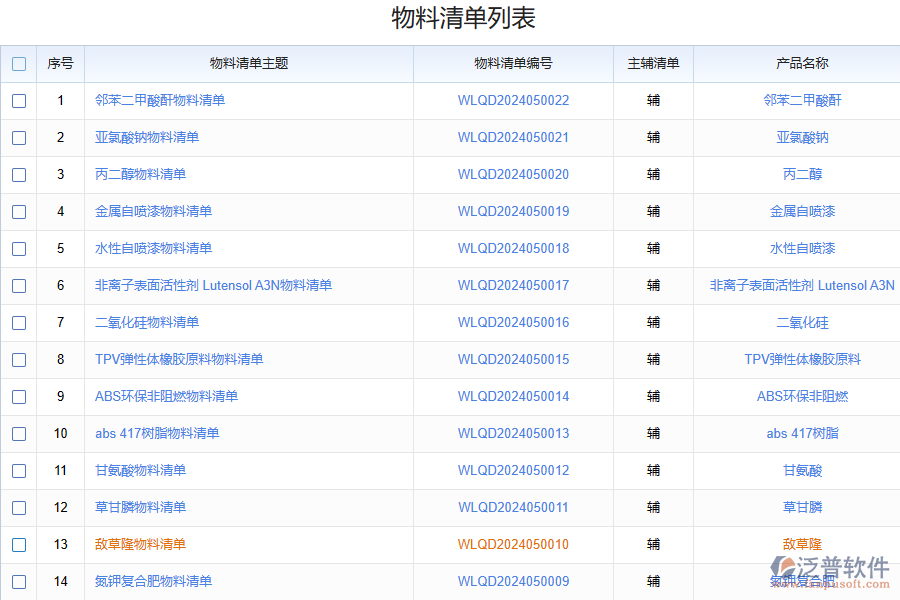Click bill number WLQD2024050020
Image resolution: width=900 pixels, height=600 pixels.
[x=513, y=175]
